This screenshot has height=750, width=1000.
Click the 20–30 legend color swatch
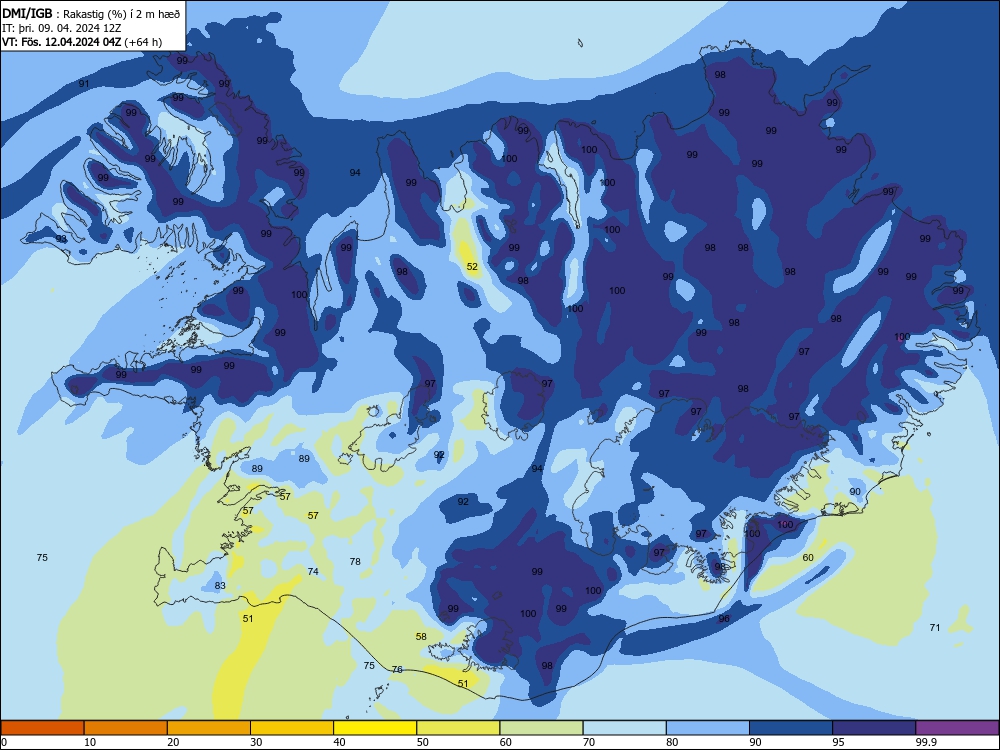(x=209, y=728)
